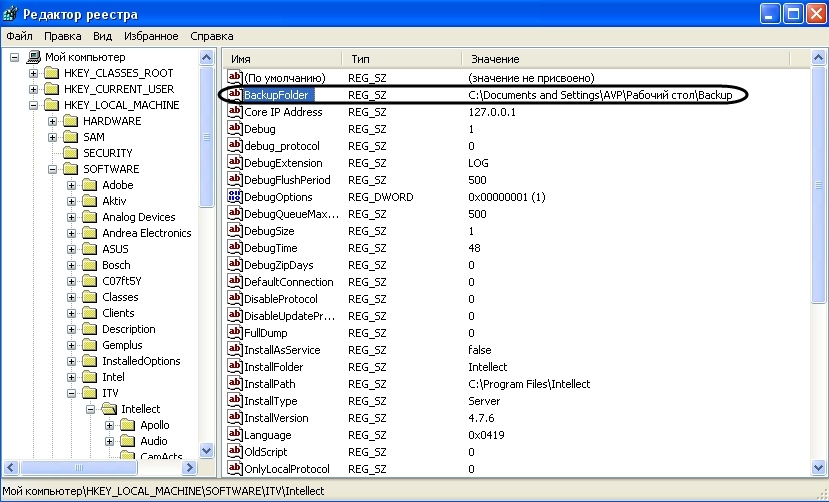Open the Файл menu

click(x=19, y=36)
